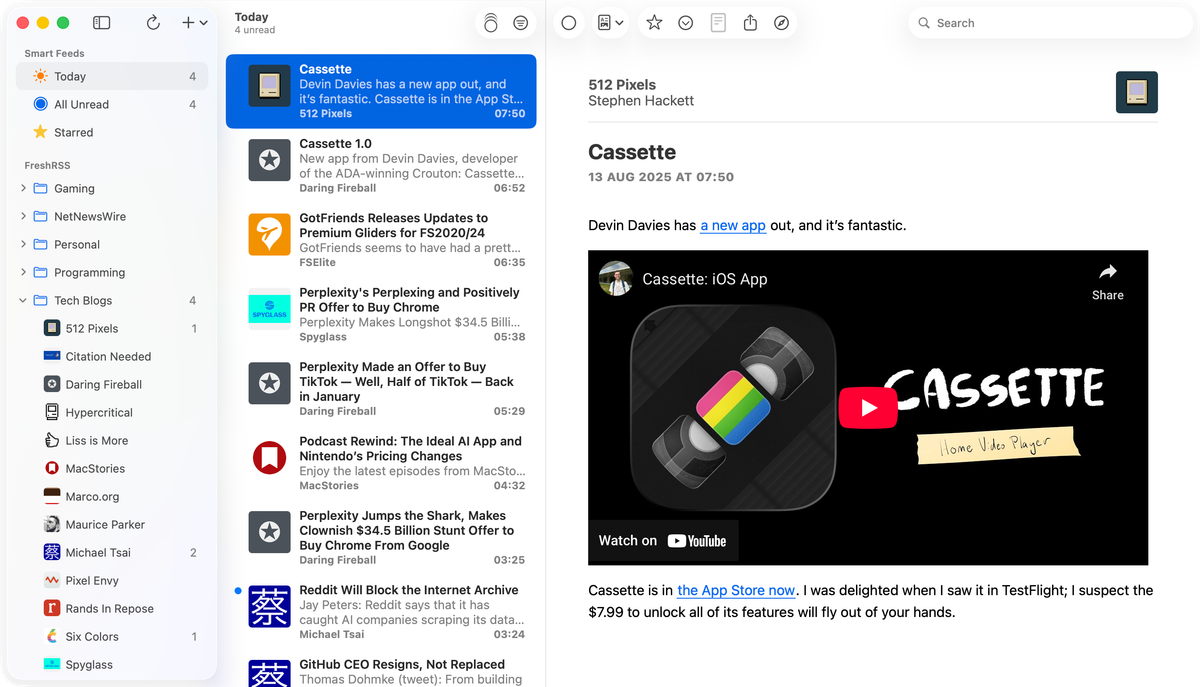Viewport: 1200px width, 687px height.
Task: Open "the App Store now" link
Action: point(736,590)
